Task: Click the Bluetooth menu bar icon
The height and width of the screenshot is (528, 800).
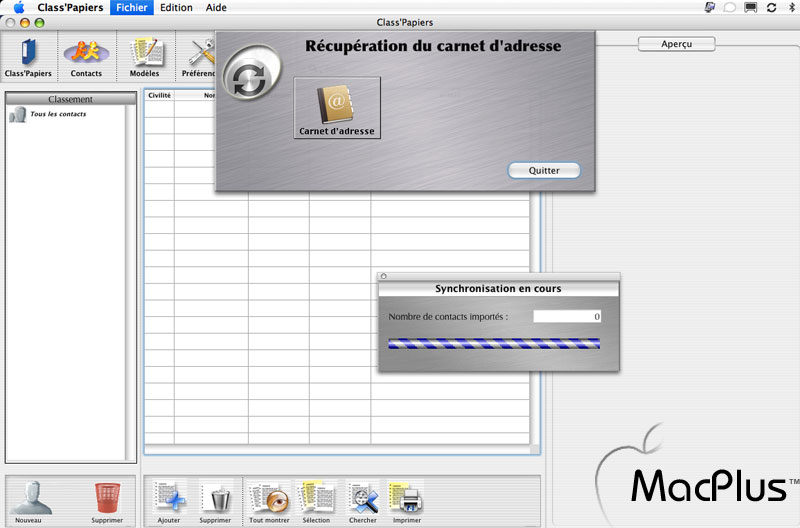Action: click(791, 7)
